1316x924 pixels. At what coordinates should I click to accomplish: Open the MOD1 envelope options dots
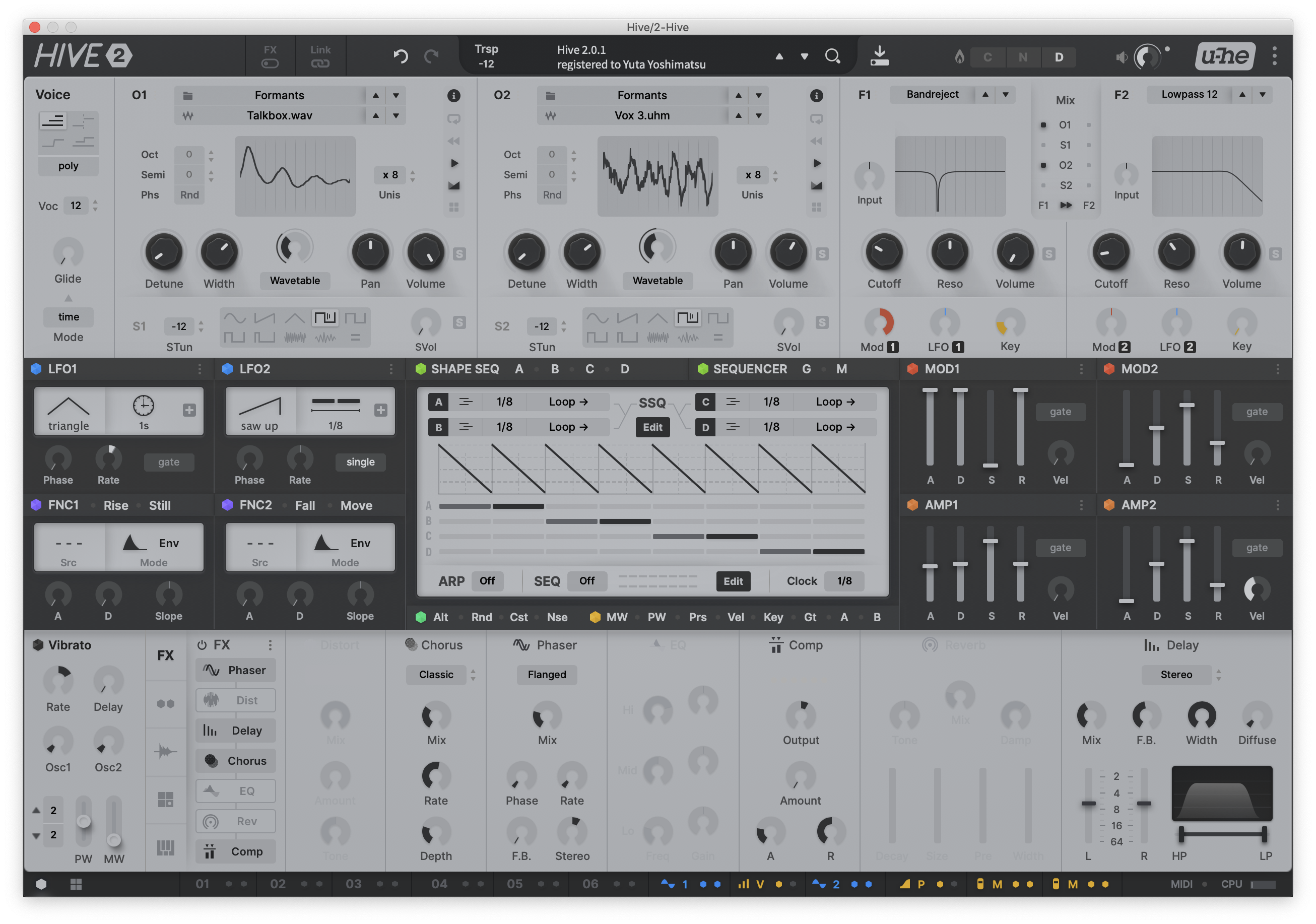click(1081, 369)
